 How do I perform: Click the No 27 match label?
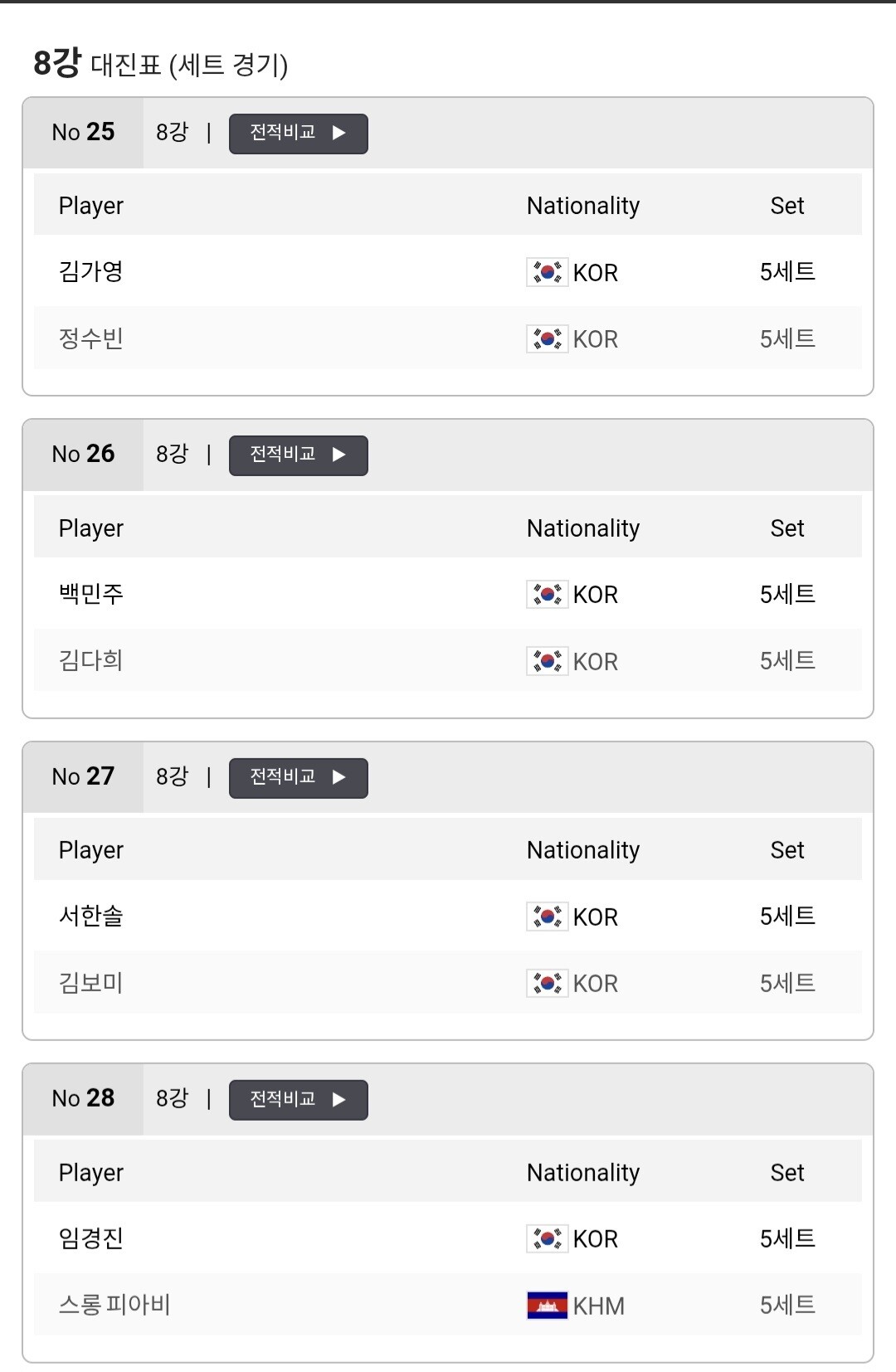coord(83,776)
